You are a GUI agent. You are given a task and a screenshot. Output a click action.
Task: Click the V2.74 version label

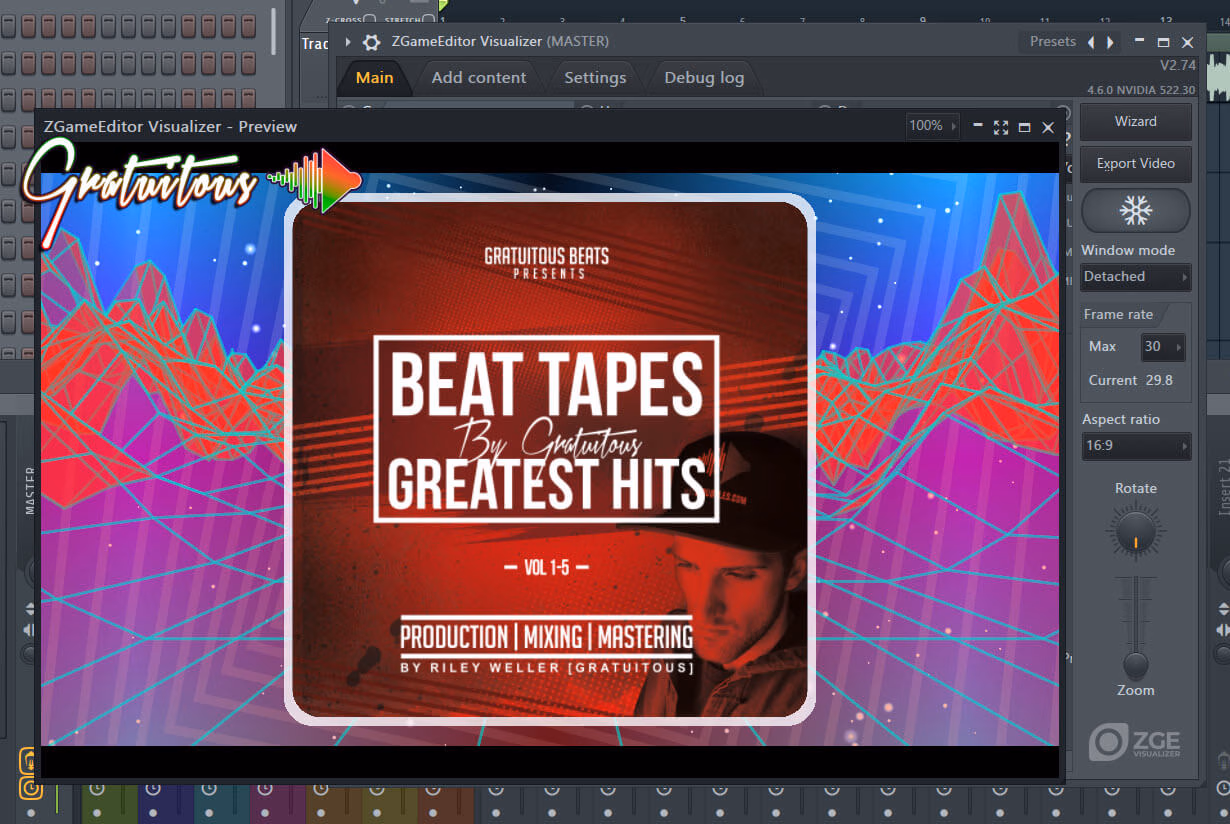coord(1177,66)
